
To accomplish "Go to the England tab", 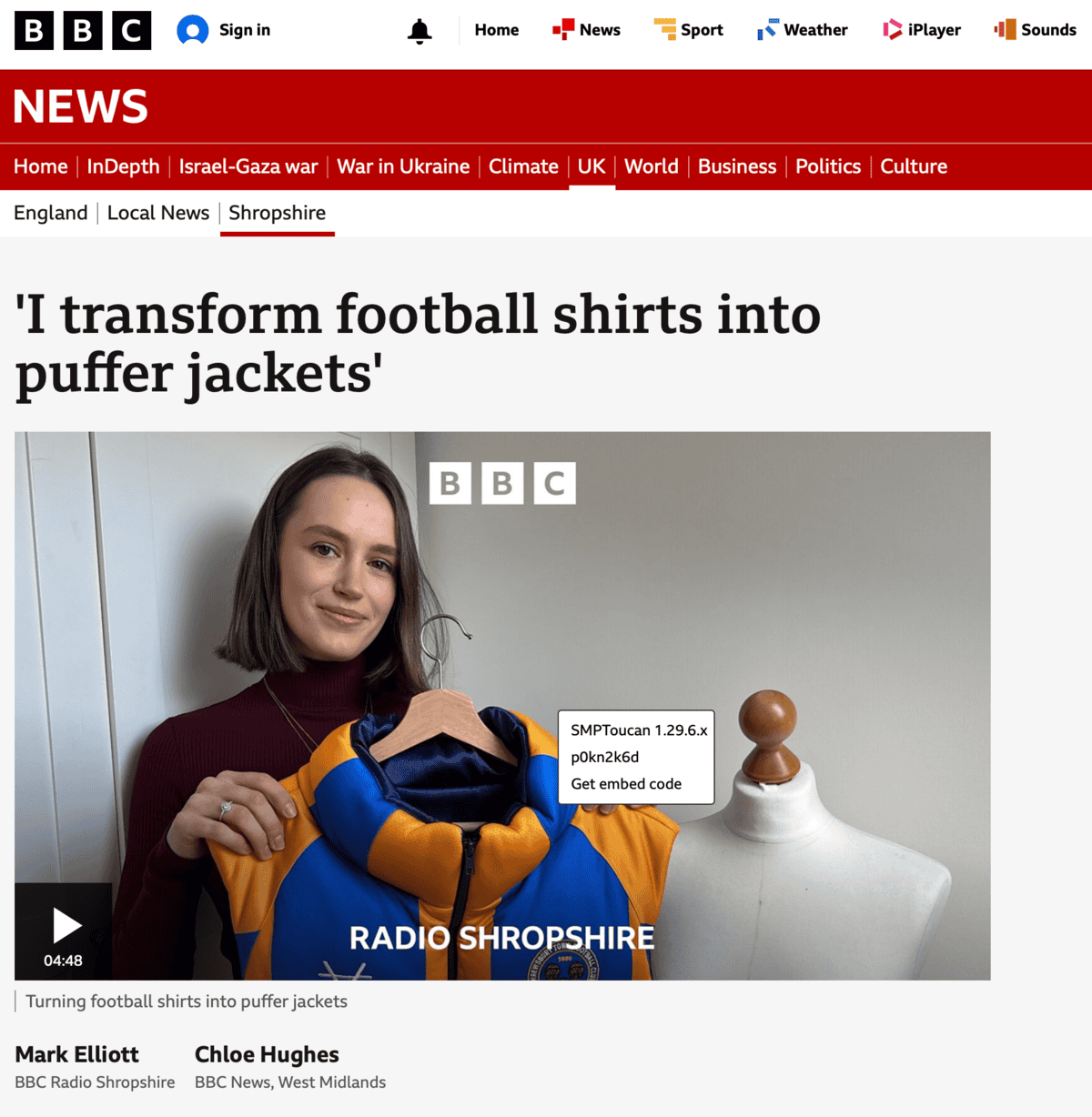I will coord(51,213).
